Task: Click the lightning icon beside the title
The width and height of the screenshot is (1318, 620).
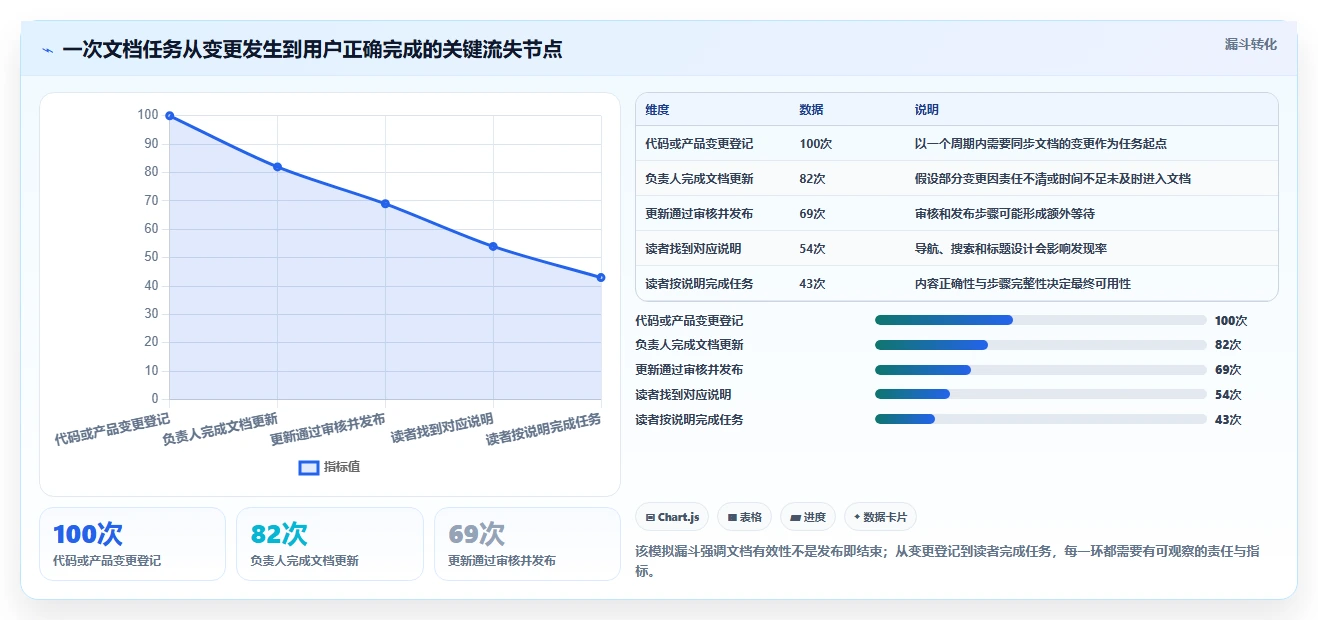Action: click(x=47, y=50)
